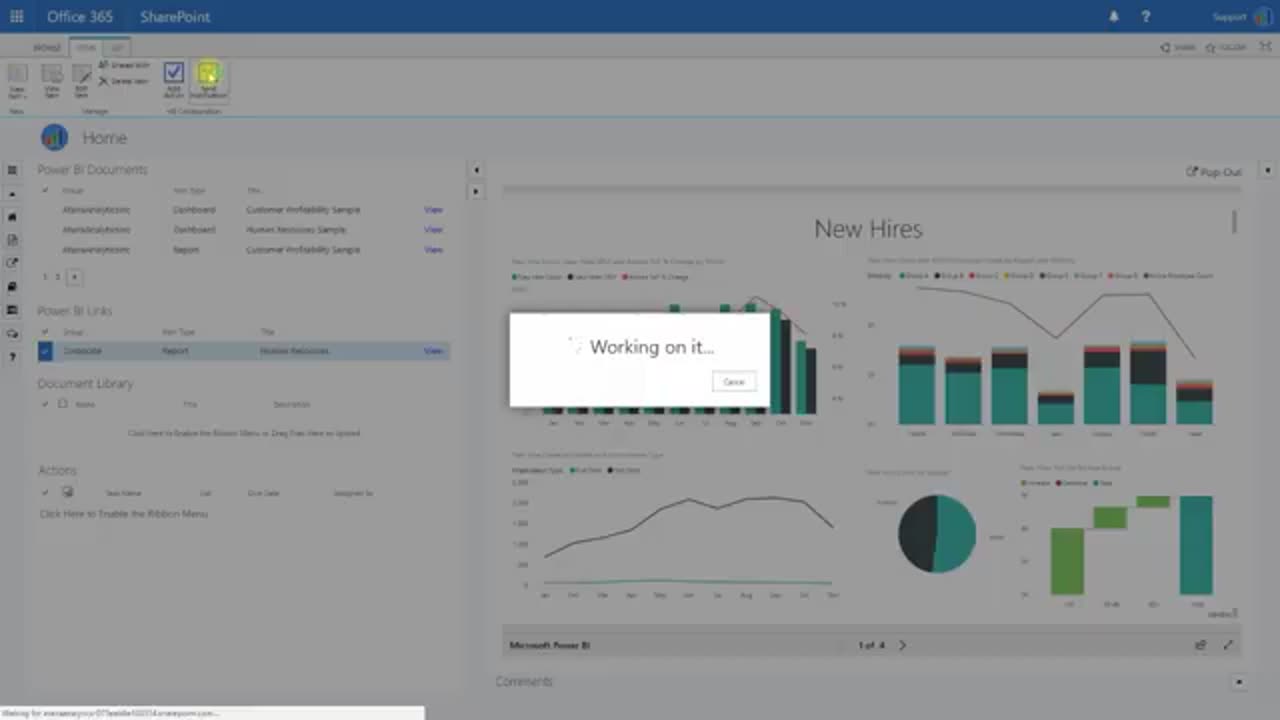Click the external link sidebar icon

(12, 263)
